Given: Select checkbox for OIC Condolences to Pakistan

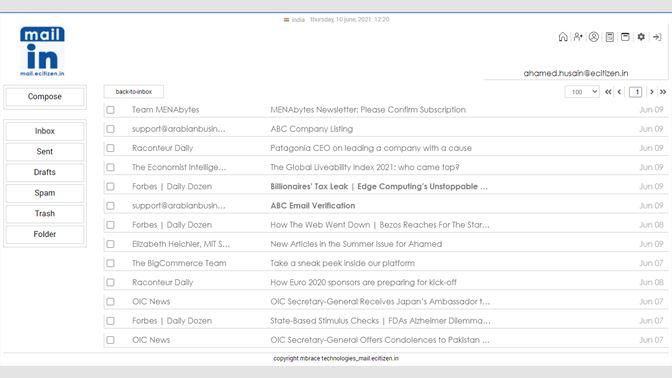Looking at the screenshot, I should 111,340.
